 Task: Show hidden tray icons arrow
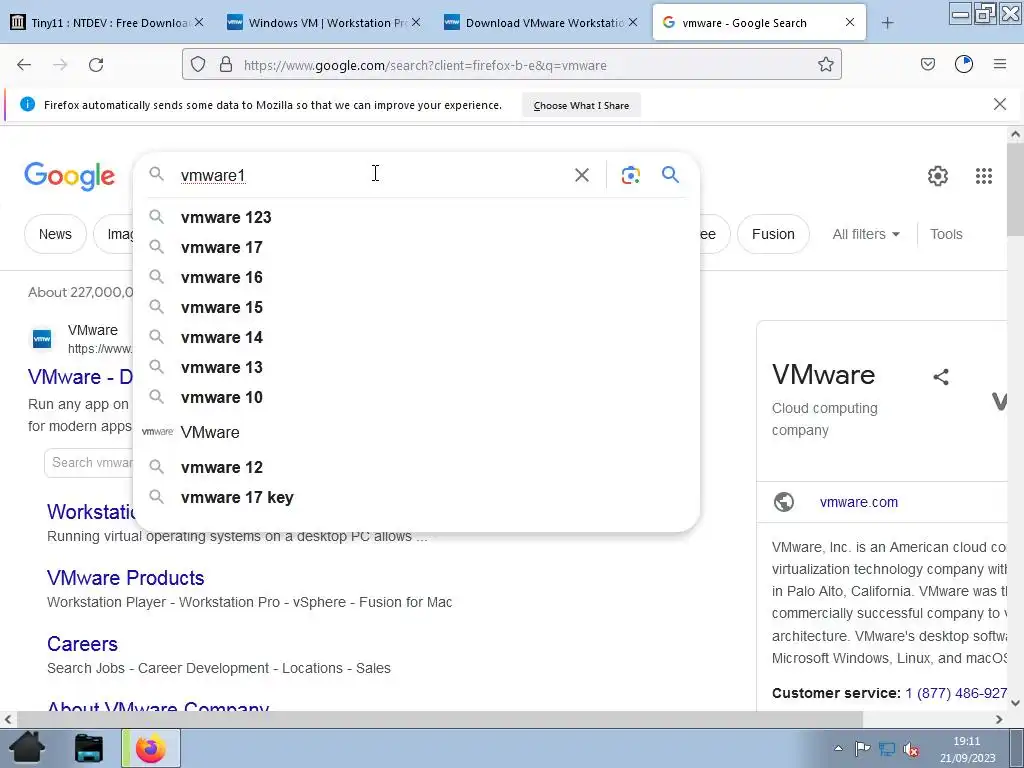pos(839,748)
